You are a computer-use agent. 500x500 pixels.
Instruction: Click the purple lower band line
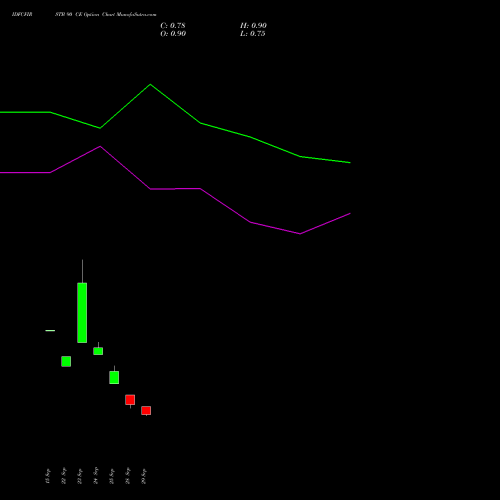click(x=175, y=190)
